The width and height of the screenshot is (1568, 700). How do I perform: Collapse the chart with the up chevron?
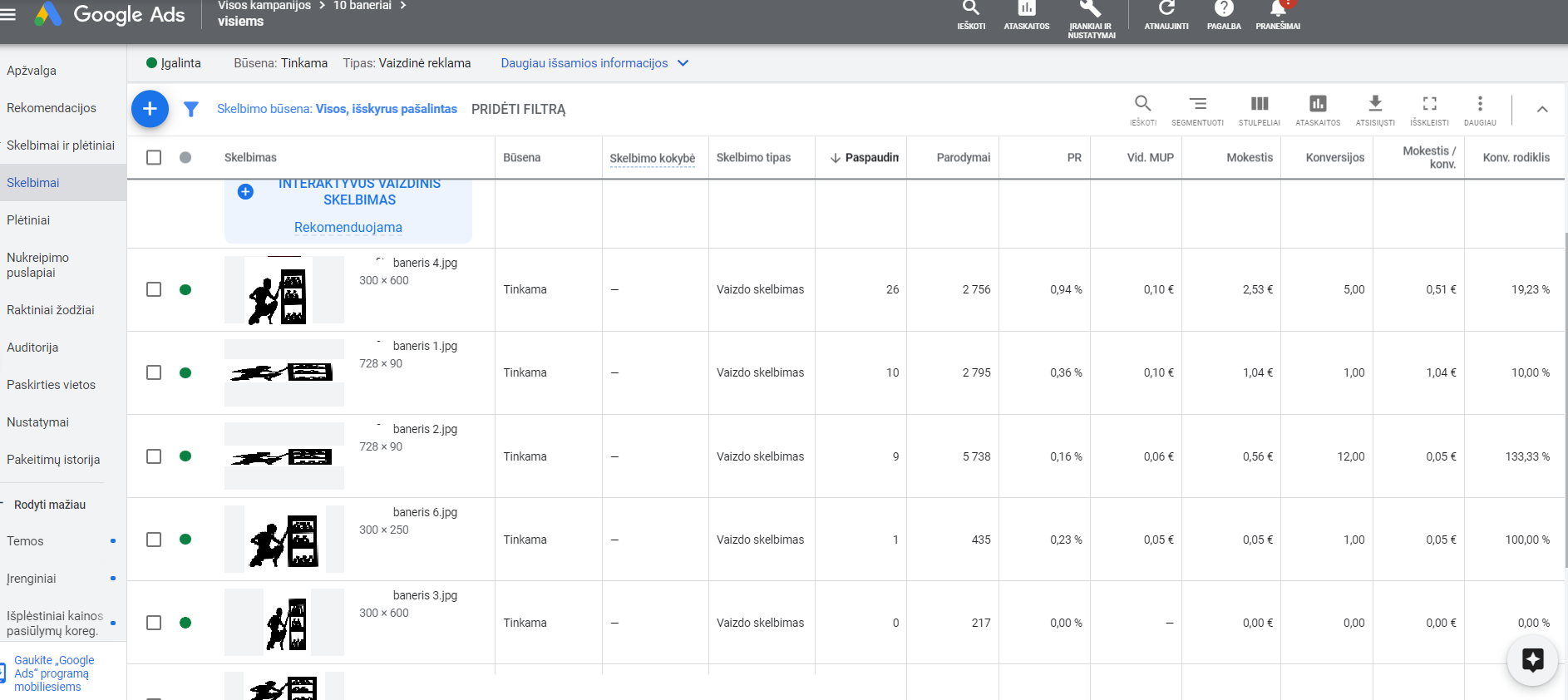pos(1542,109)
